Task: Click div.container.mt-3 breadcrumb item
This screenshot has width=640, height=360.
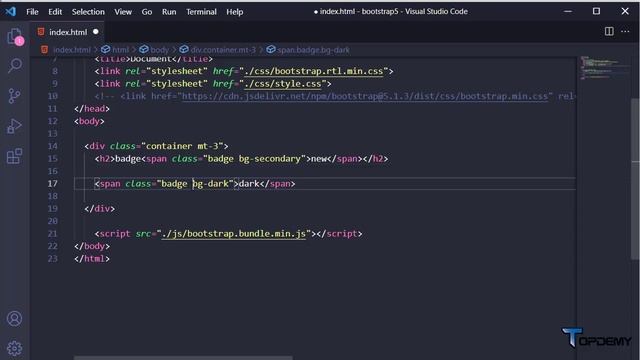Action: click(x=223, y=50)
